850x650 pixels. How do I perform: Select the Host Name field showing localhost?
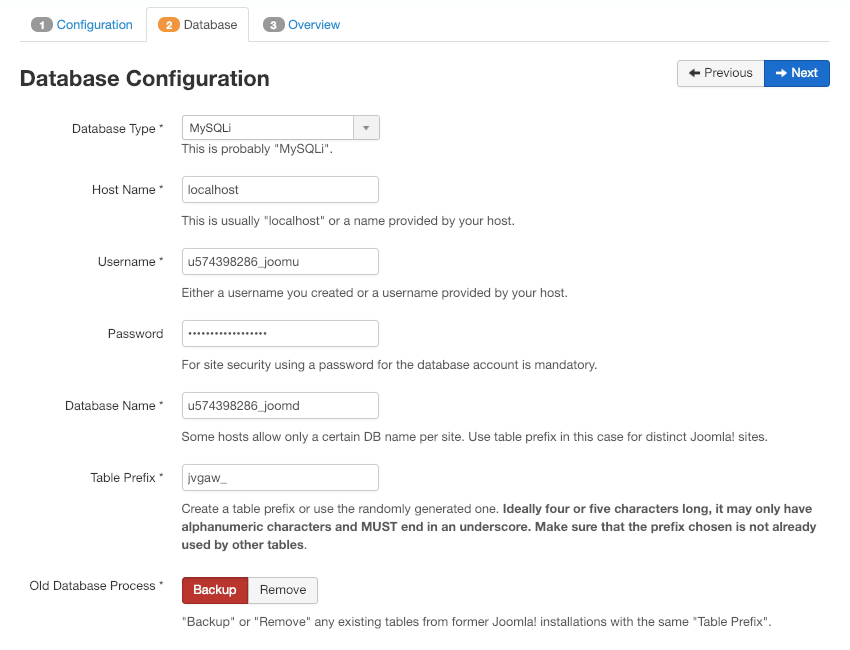tap(279, 189)
